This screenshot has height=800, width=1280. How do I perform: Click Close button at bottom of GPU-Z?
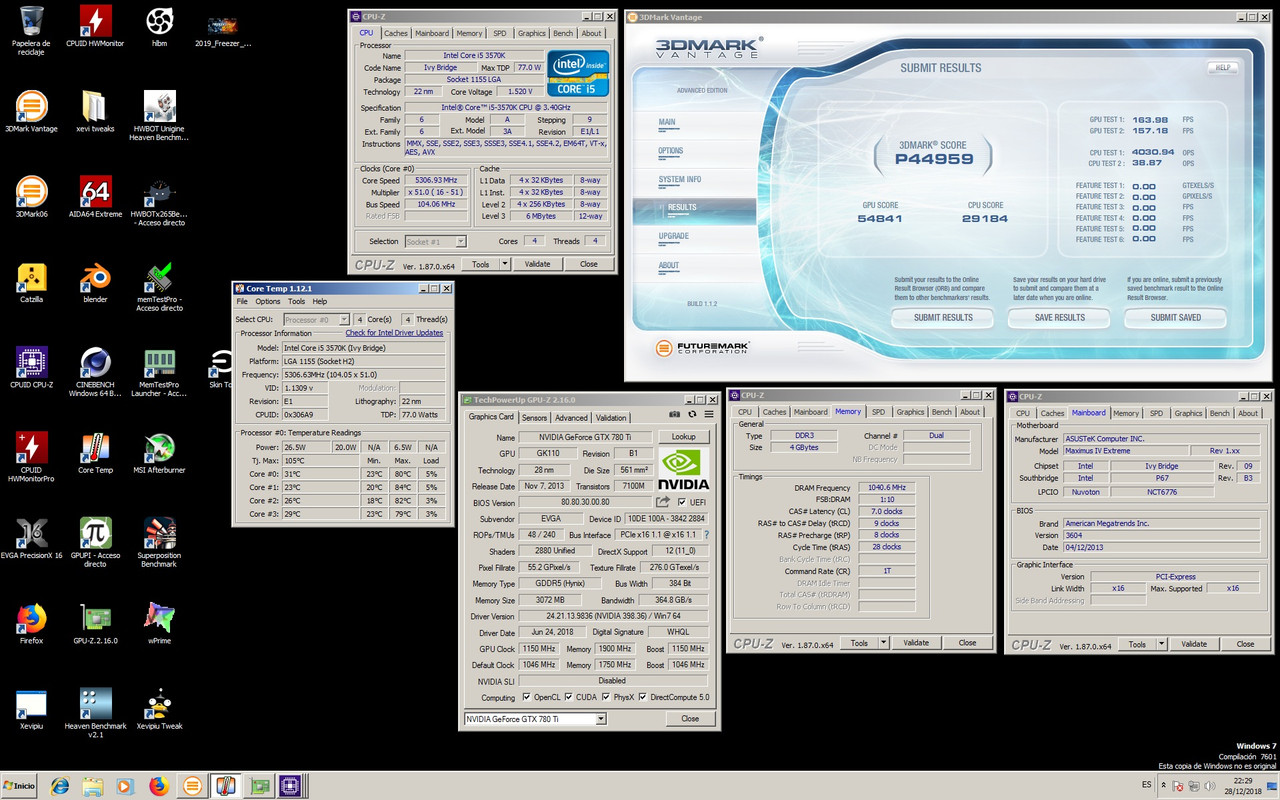tap(690, 718)
